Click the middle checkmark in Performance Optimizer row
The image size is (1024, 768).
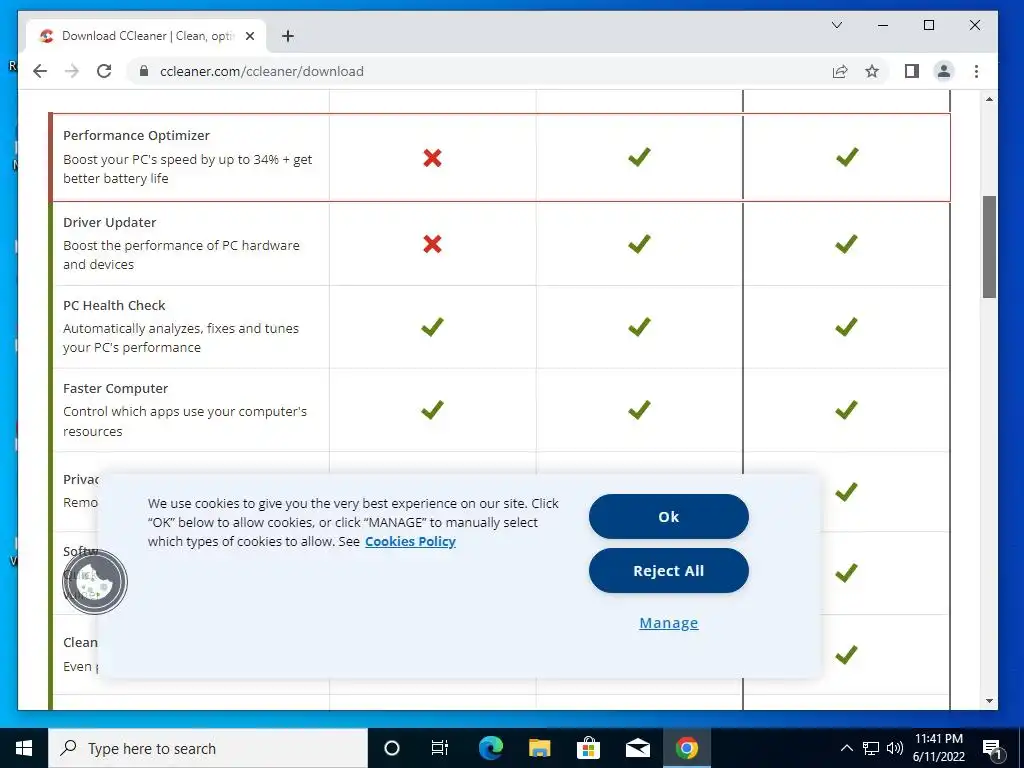(x=639, y=157)
